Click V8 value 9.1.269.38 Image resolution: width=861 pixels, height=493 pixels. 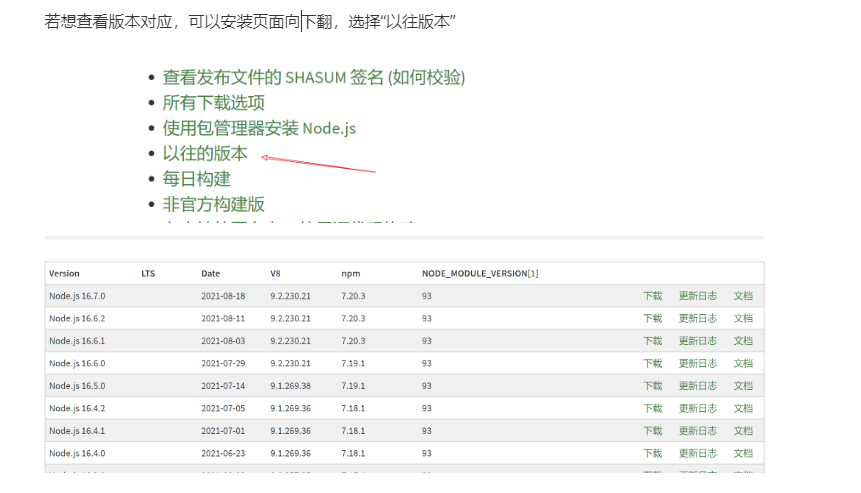pos(290,386)
